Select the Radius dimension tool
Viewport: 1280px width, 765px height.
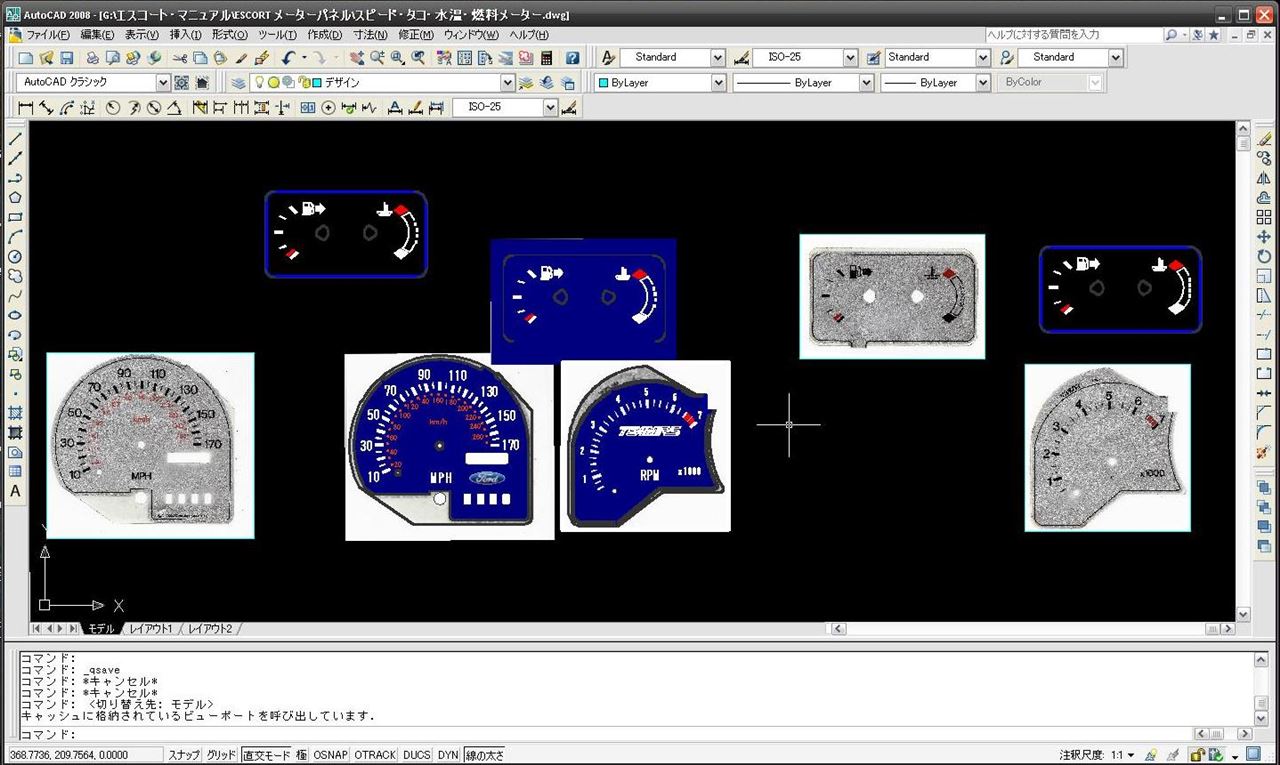(113, 107)
